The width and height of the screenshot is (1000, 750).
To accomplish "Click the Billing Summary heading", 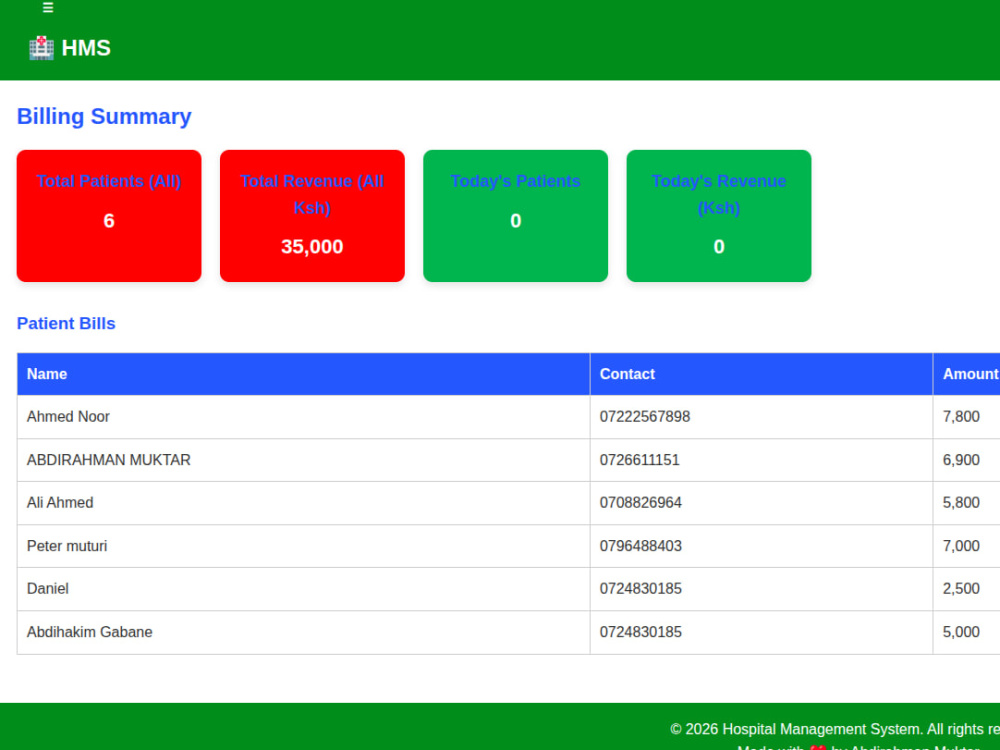I will [104, 116].
